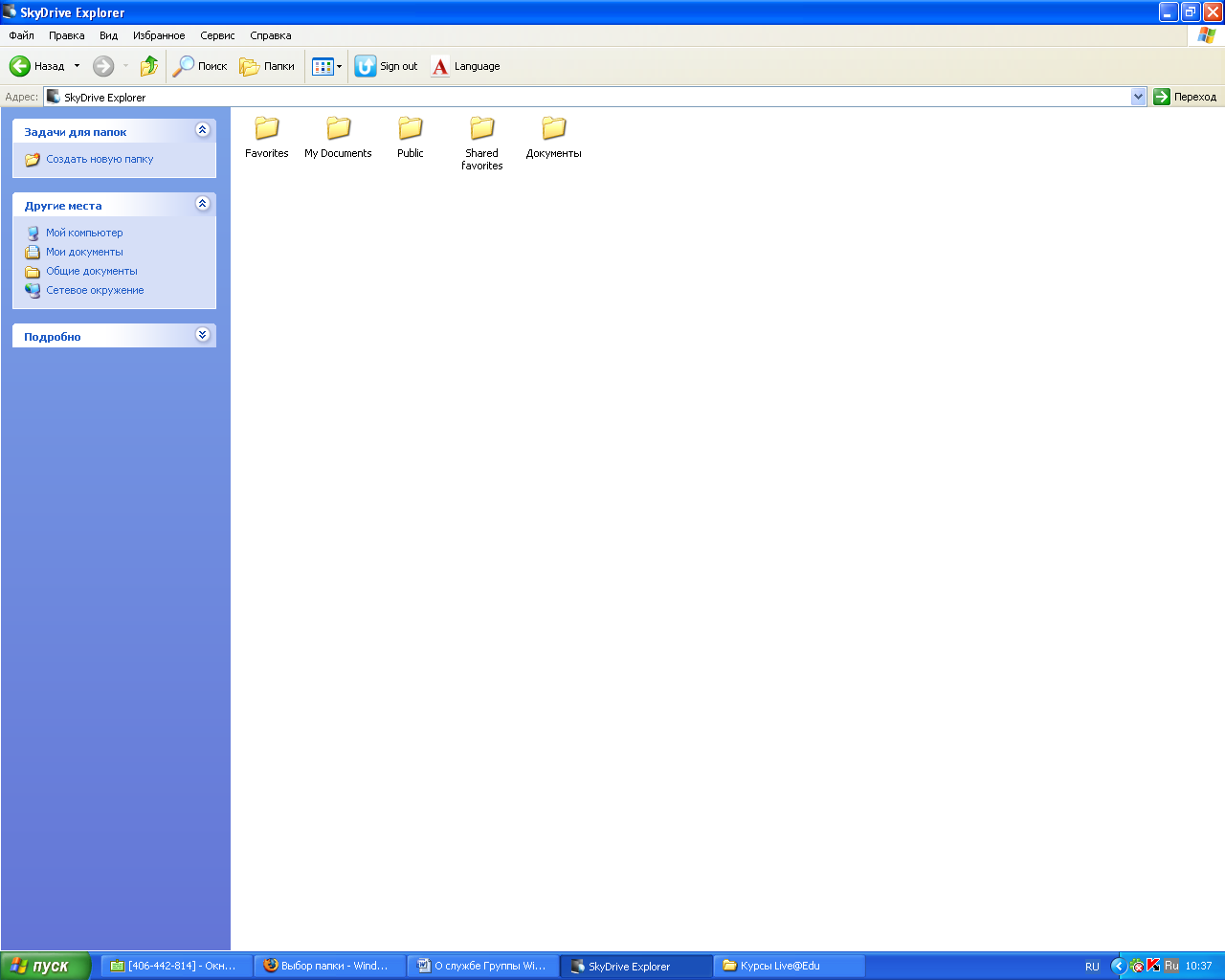Viewport: 1225px width, 980px height.
Task: Collapse the Другие места panel
Action: [202, 204]
